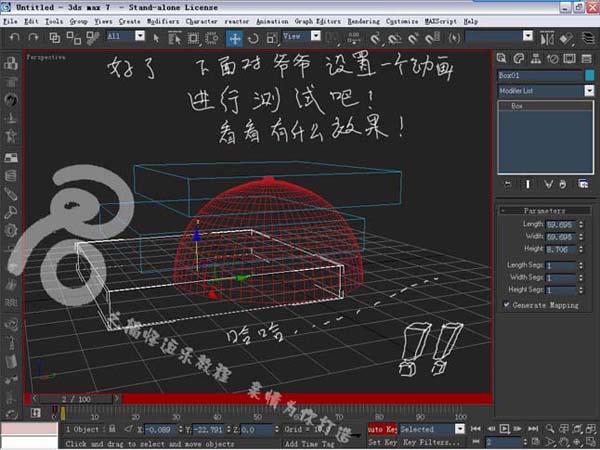
Task: Open the All selection filter dropdown
Action: coord(139,37)
